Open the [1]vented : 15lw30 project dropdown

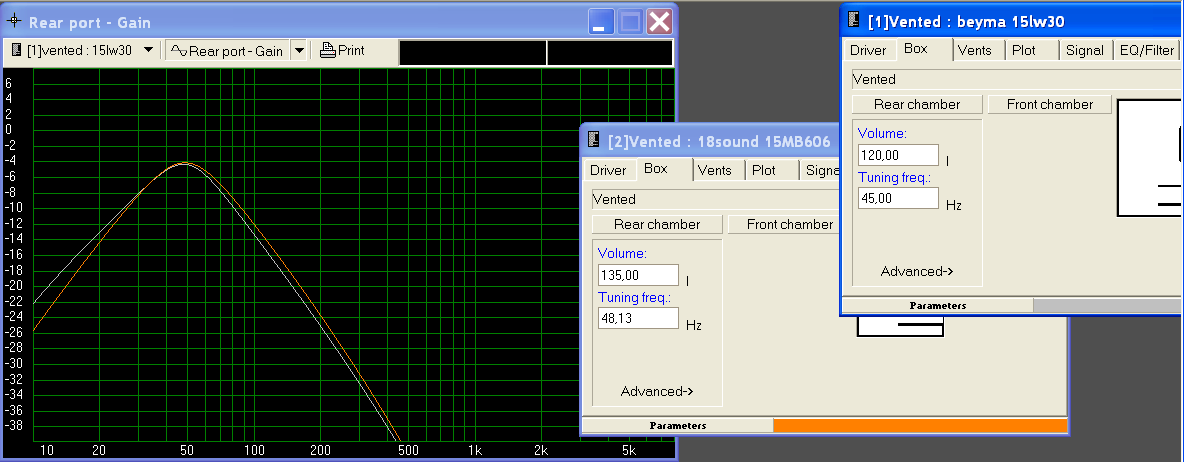point(149,51)
